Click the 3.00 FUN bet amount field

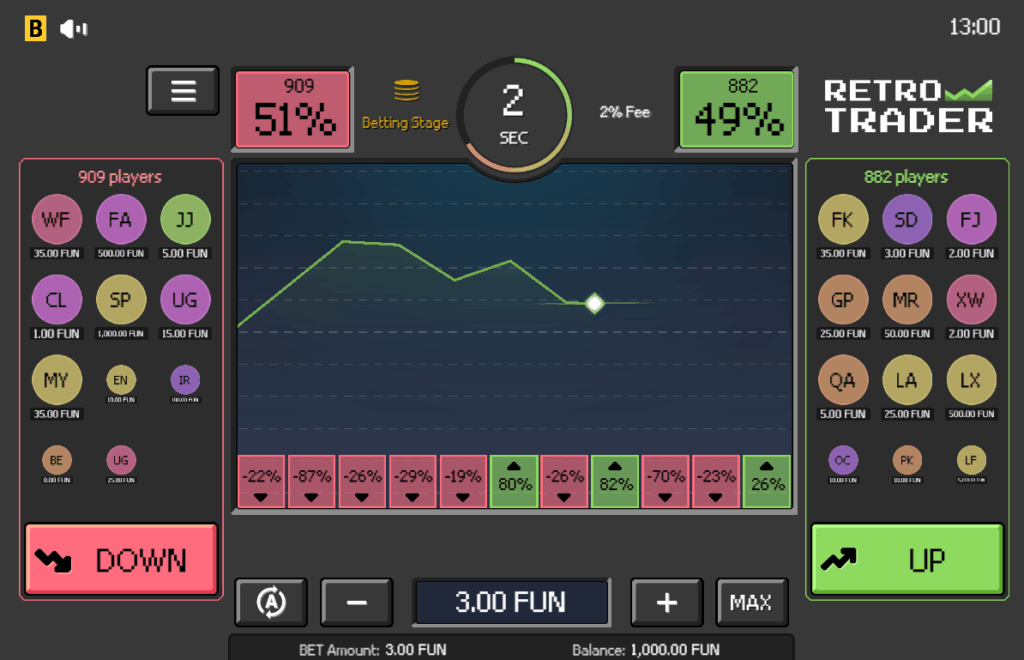click(511, 602)
